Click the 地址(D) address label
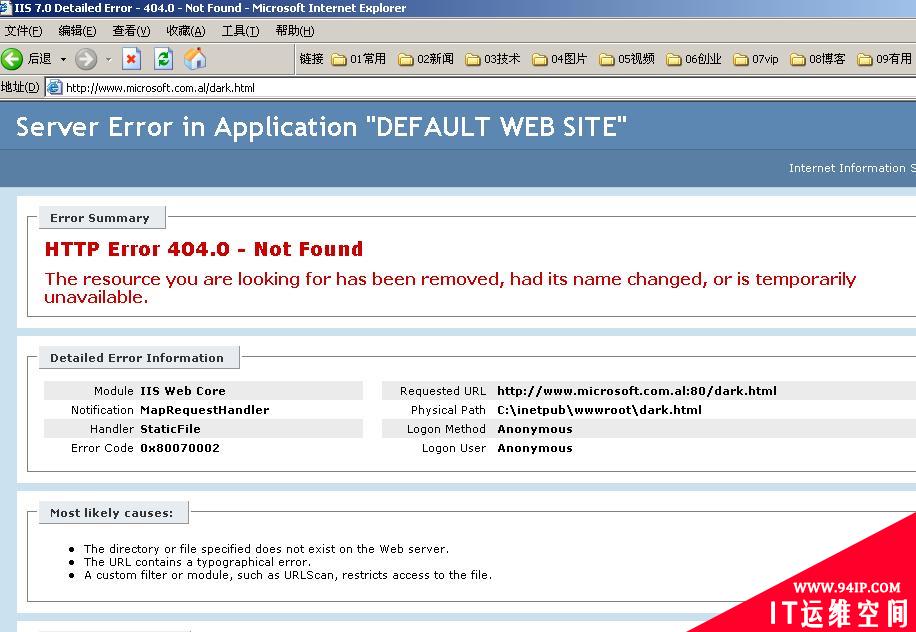 20,88
